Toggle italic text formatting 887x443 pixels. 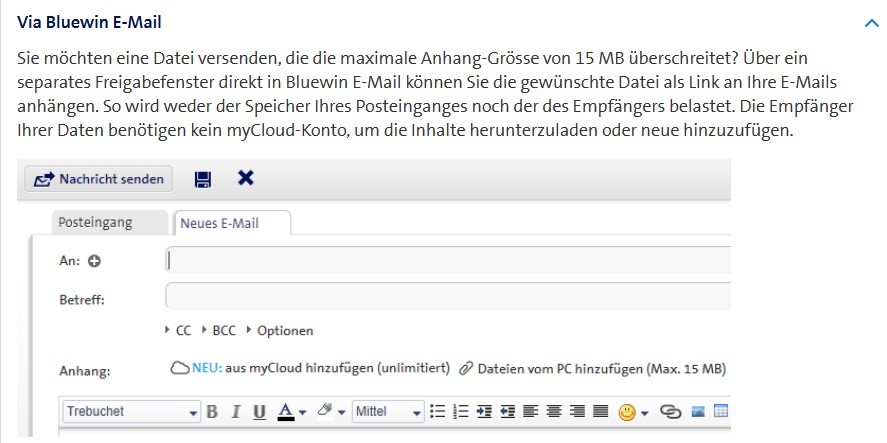(236, 411)
